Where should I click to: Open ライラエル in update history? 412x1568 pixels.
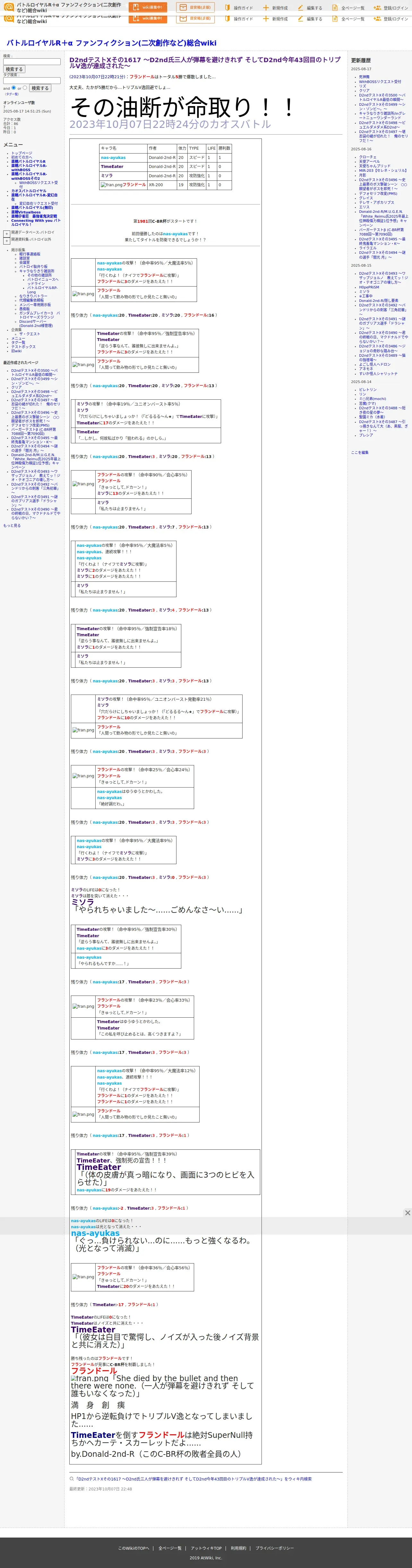367,248
